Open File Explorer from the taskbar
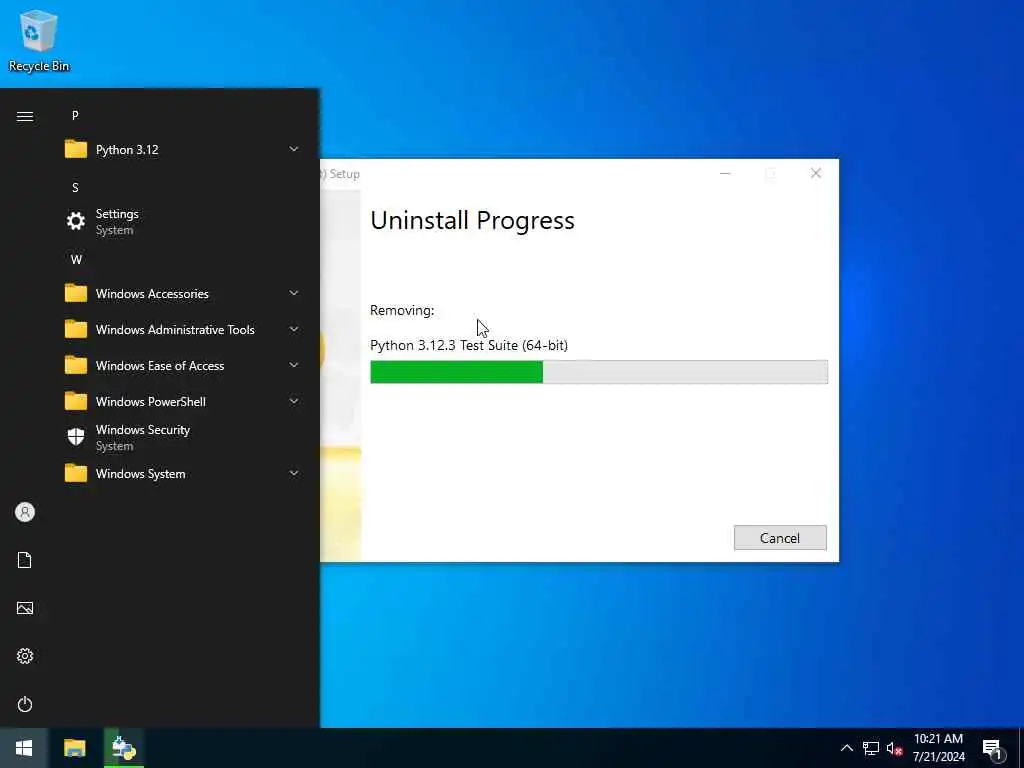This screenshot has width=1024, height=768. pyautogui.click(x=74, y=748)
